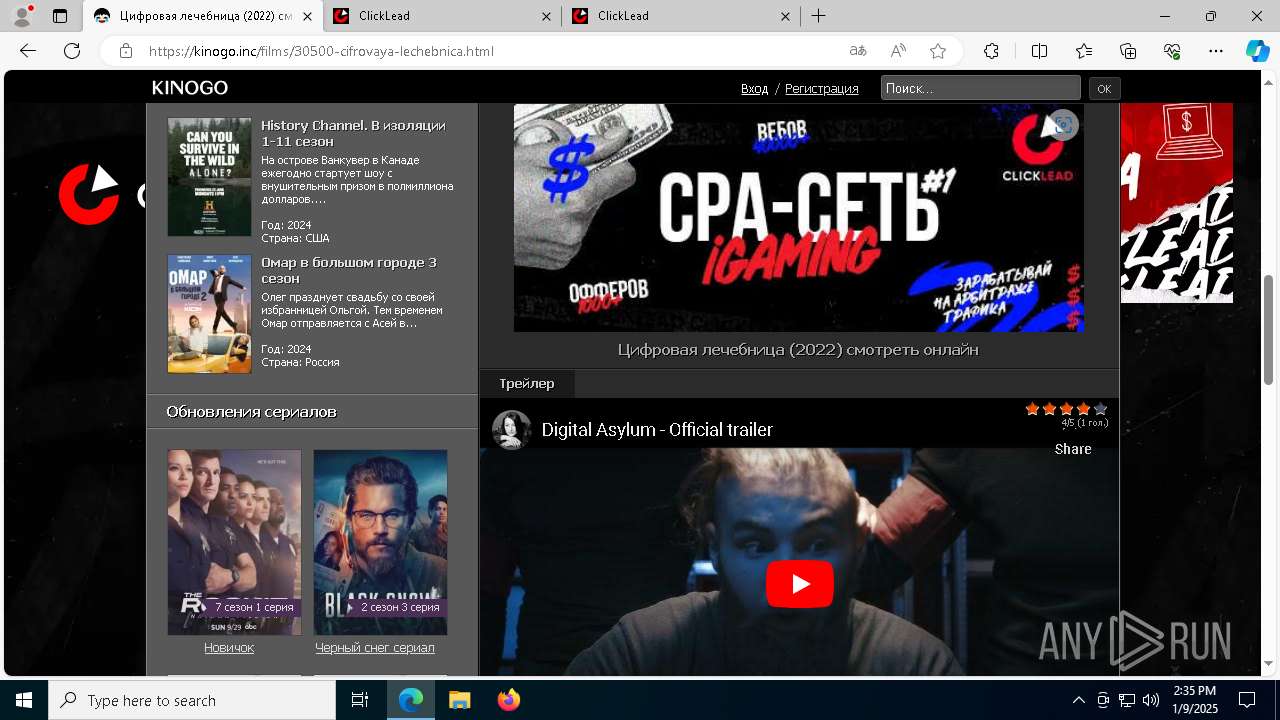Focus the Поиск search field
Screen dimensions: 1280x720
click(980, 88)
